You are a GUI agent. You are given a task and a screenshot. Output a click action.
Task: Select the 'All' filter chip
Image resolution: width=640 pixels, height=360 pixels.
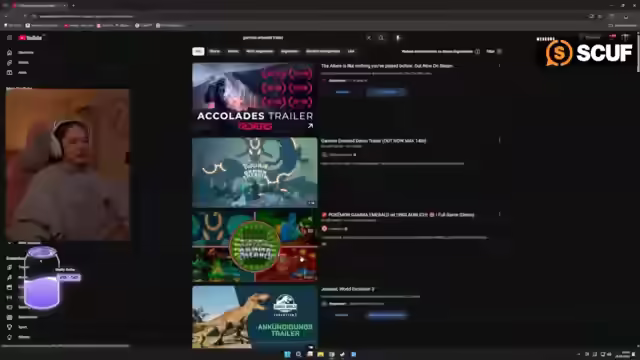click(x=198, y=51)
